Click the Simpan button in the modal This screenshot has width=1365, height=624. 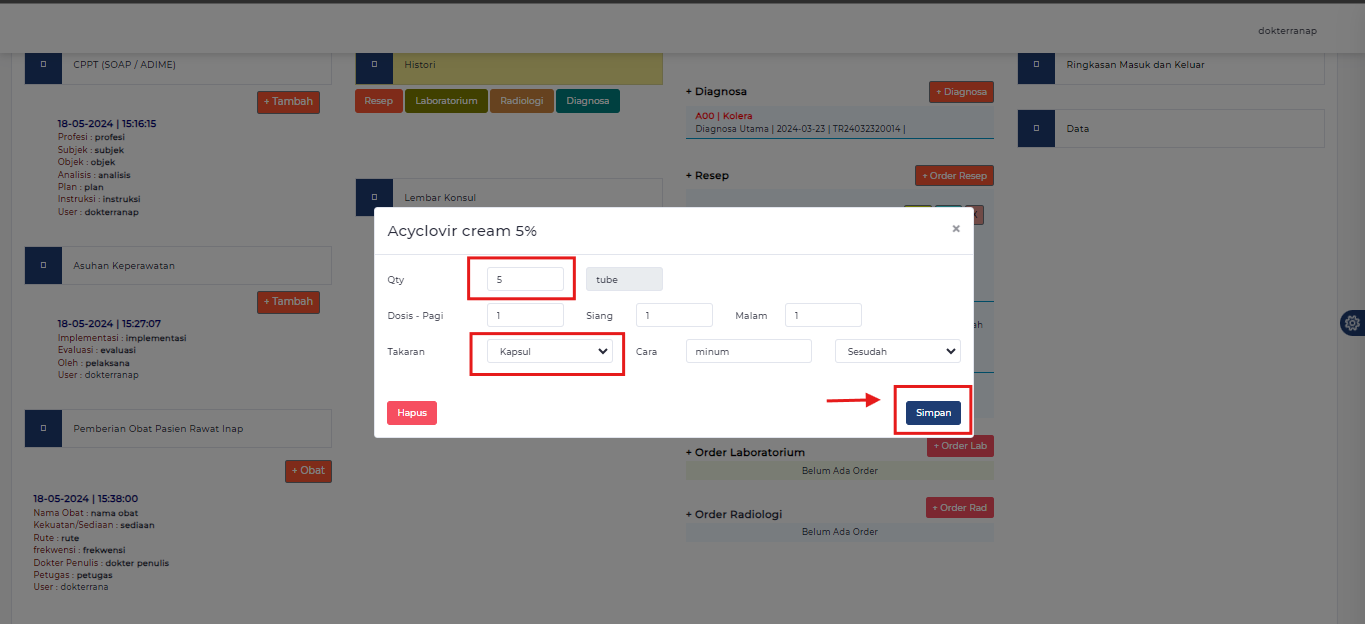point(932,411)
